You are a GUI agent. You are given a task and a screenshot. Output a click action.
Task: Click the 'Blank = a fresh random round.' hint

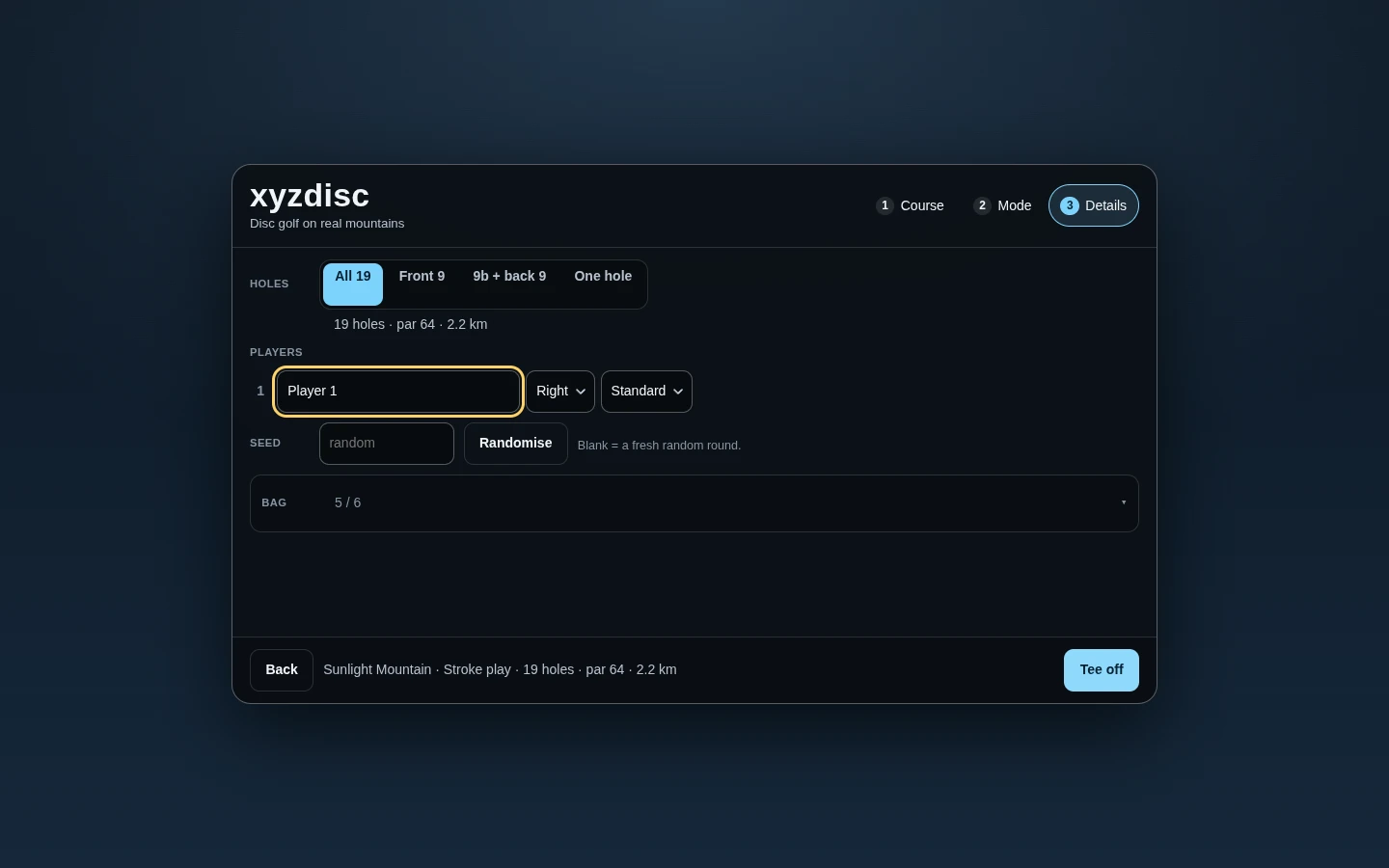[659, 446]
